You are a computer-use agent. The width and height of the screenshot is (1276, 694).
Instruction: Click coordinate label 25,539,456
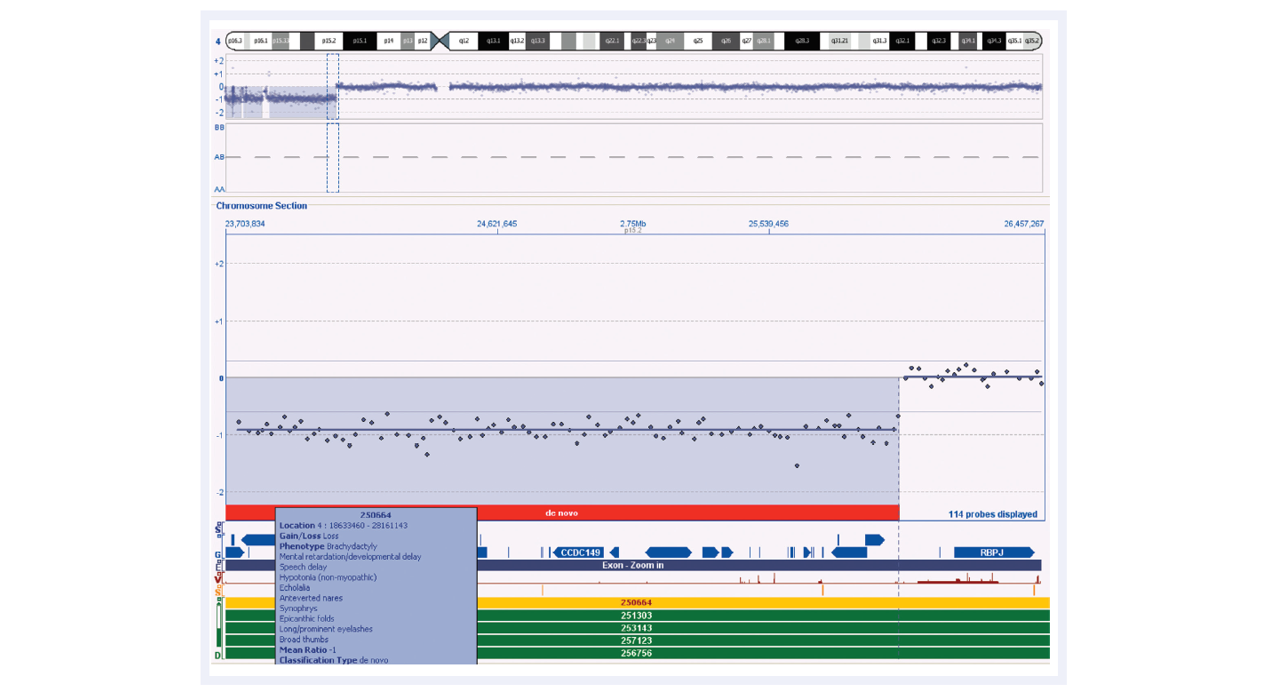[x=768, y=224]
